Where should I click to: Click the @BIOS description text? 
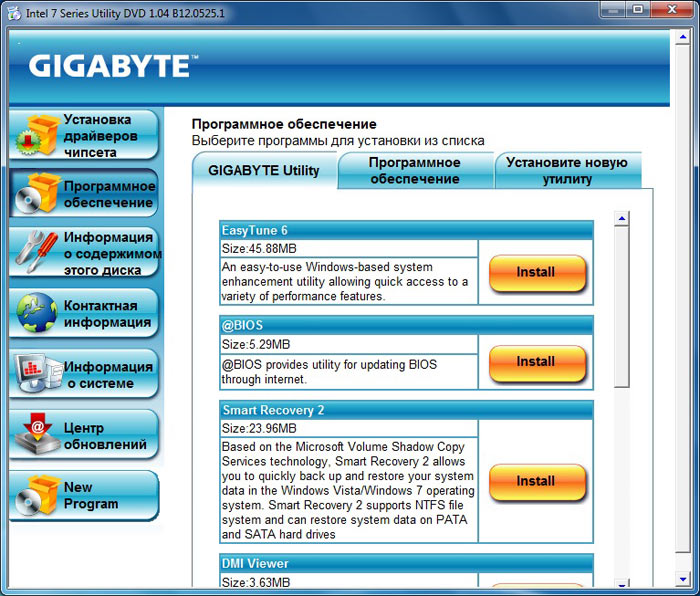click(x=329, y=372)
